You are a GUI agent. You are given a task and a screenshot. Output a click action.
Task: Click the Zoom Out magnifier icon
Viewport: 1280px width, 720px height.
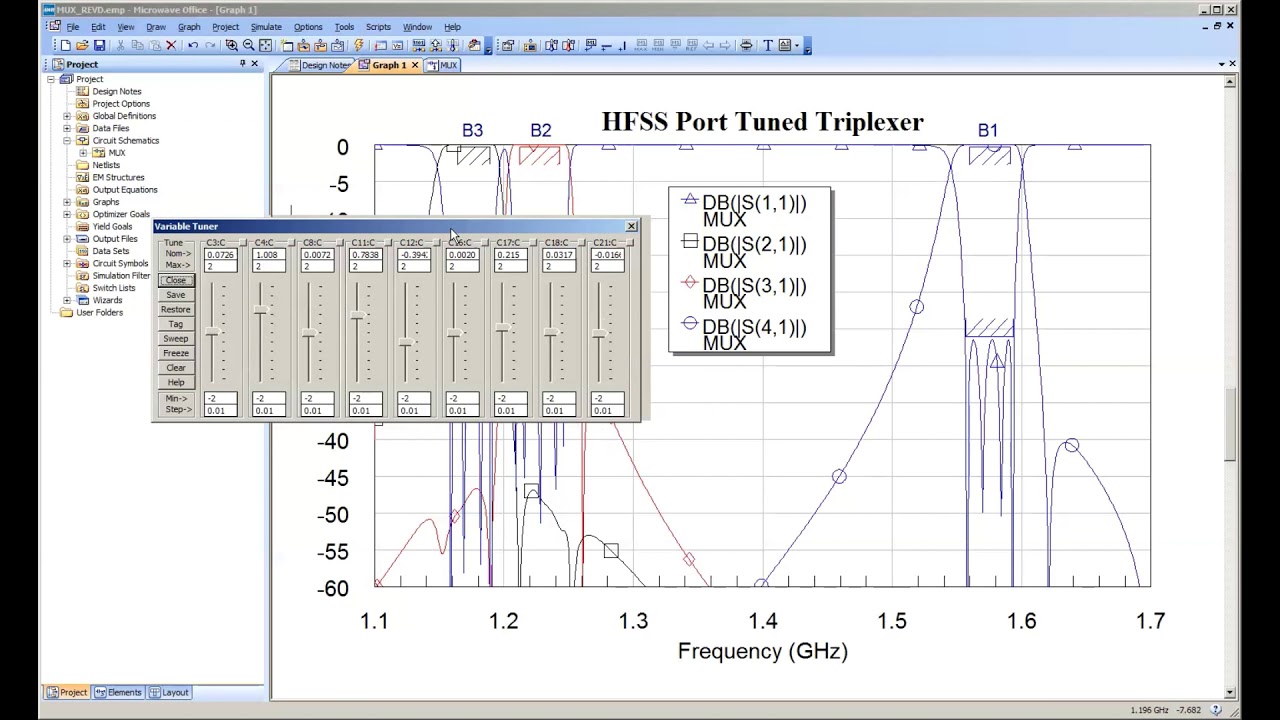pyautogui.click(x=248, y=45)
